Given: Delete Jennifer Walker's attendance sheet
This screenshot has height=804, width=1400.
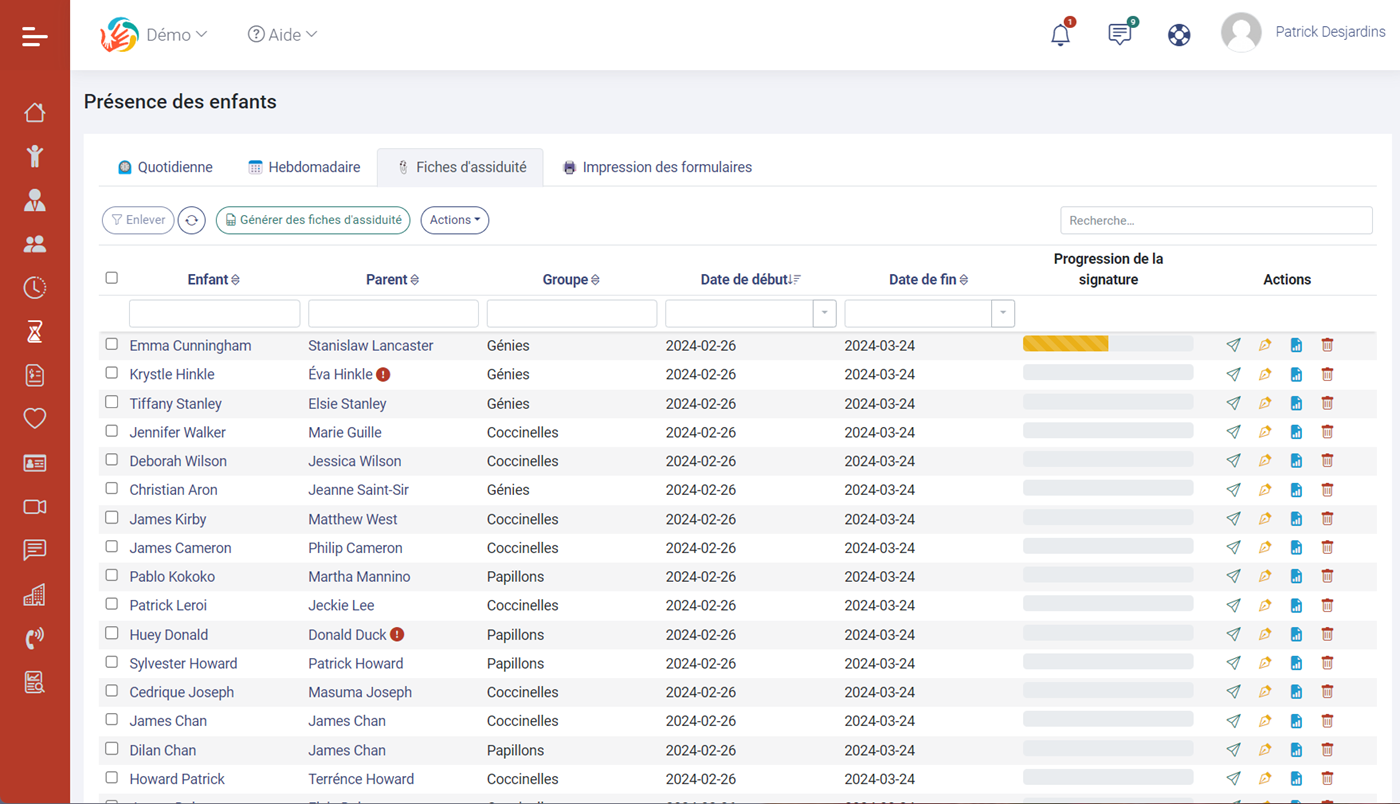Looking at the screenshot, I should tap(1327, 432).
